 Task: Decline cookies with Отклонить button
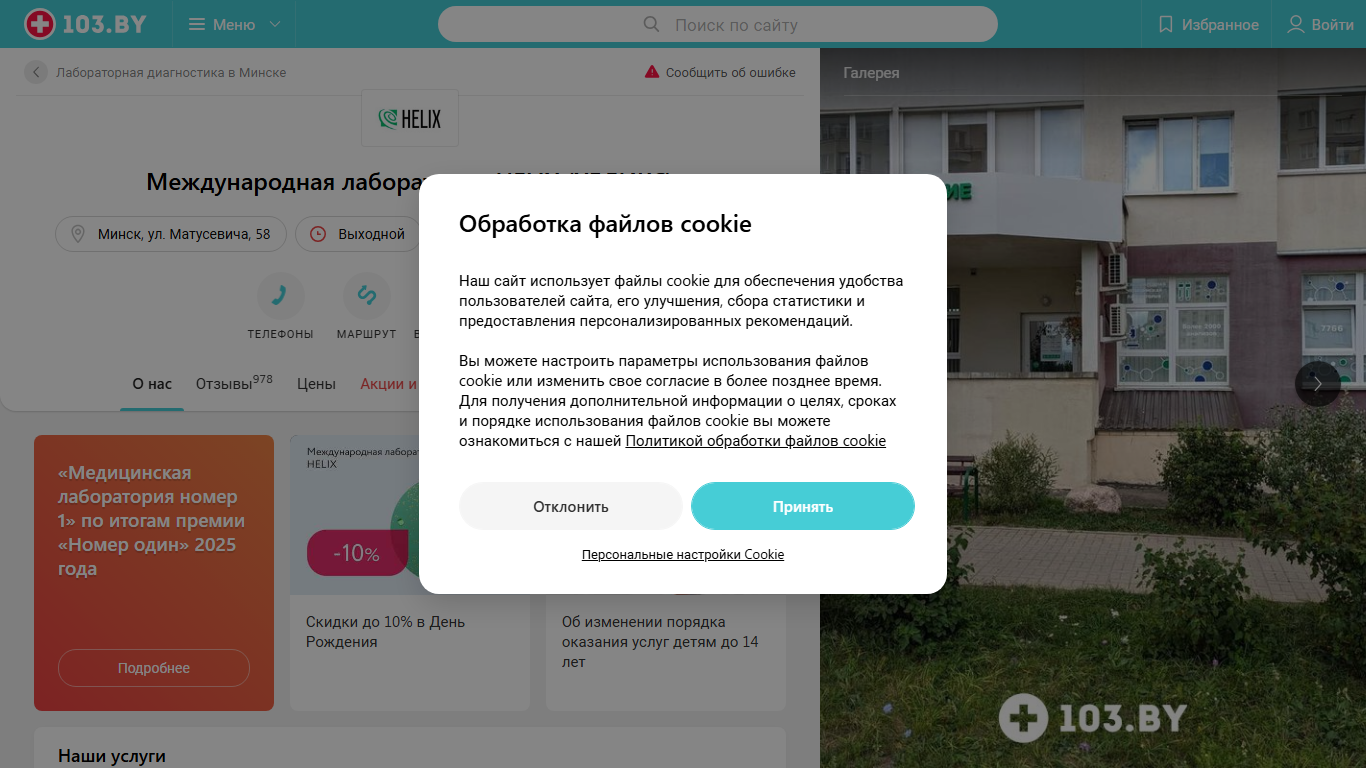click(x=571, y=506)
